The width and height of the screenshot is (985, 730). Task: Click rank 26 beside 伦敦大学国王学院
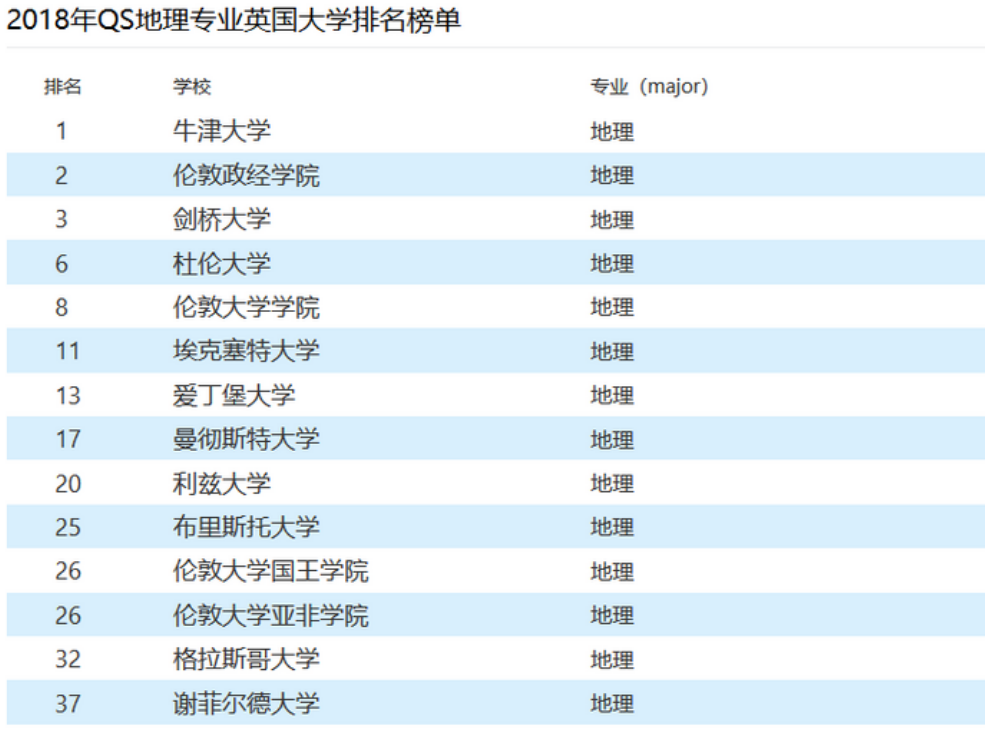(68, 570)
